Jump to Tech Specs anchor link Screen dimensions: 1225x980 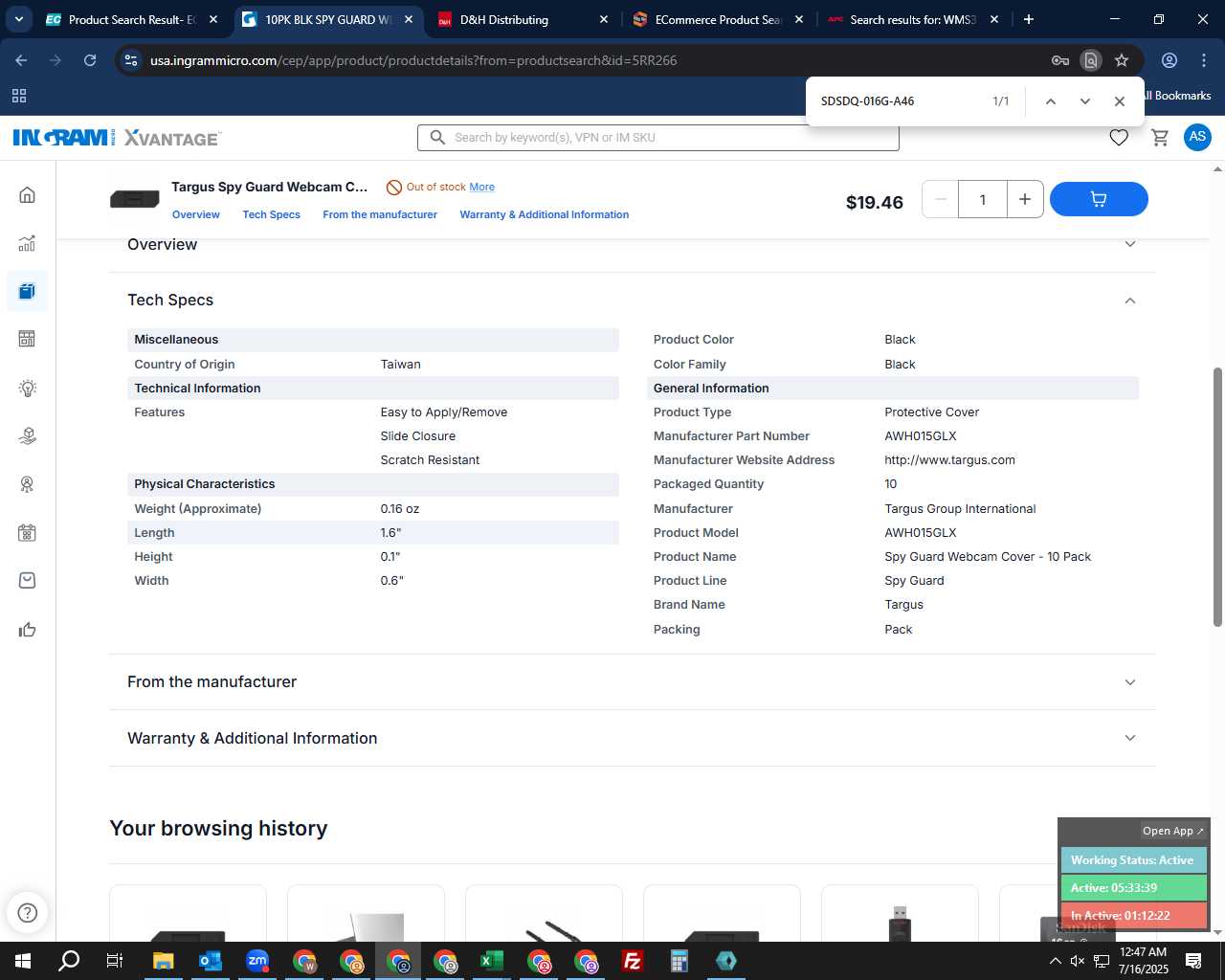point(272,214)
